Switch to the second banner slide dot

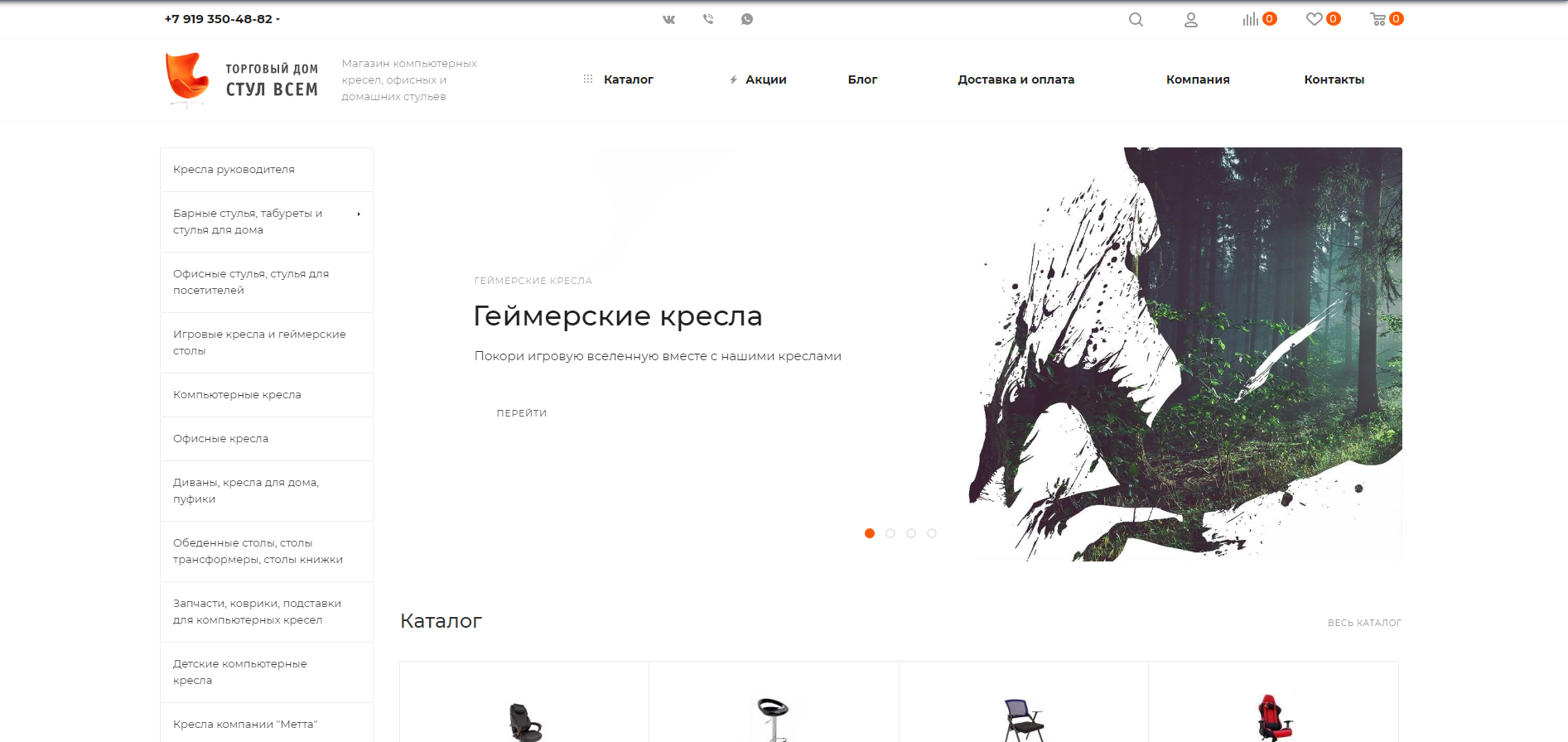click(x=890, y=533)
